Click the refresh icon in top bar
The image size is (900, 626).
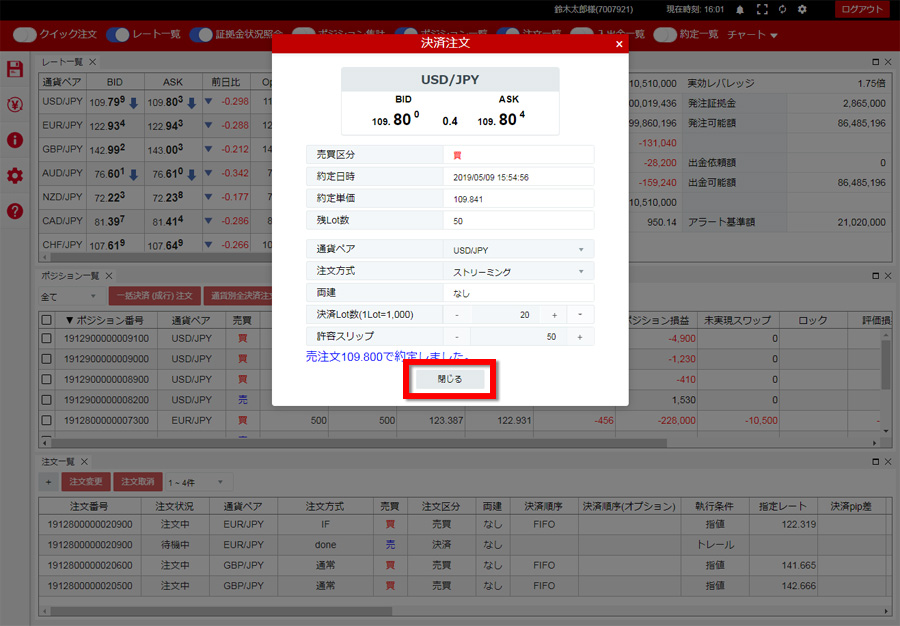[782, 10]
